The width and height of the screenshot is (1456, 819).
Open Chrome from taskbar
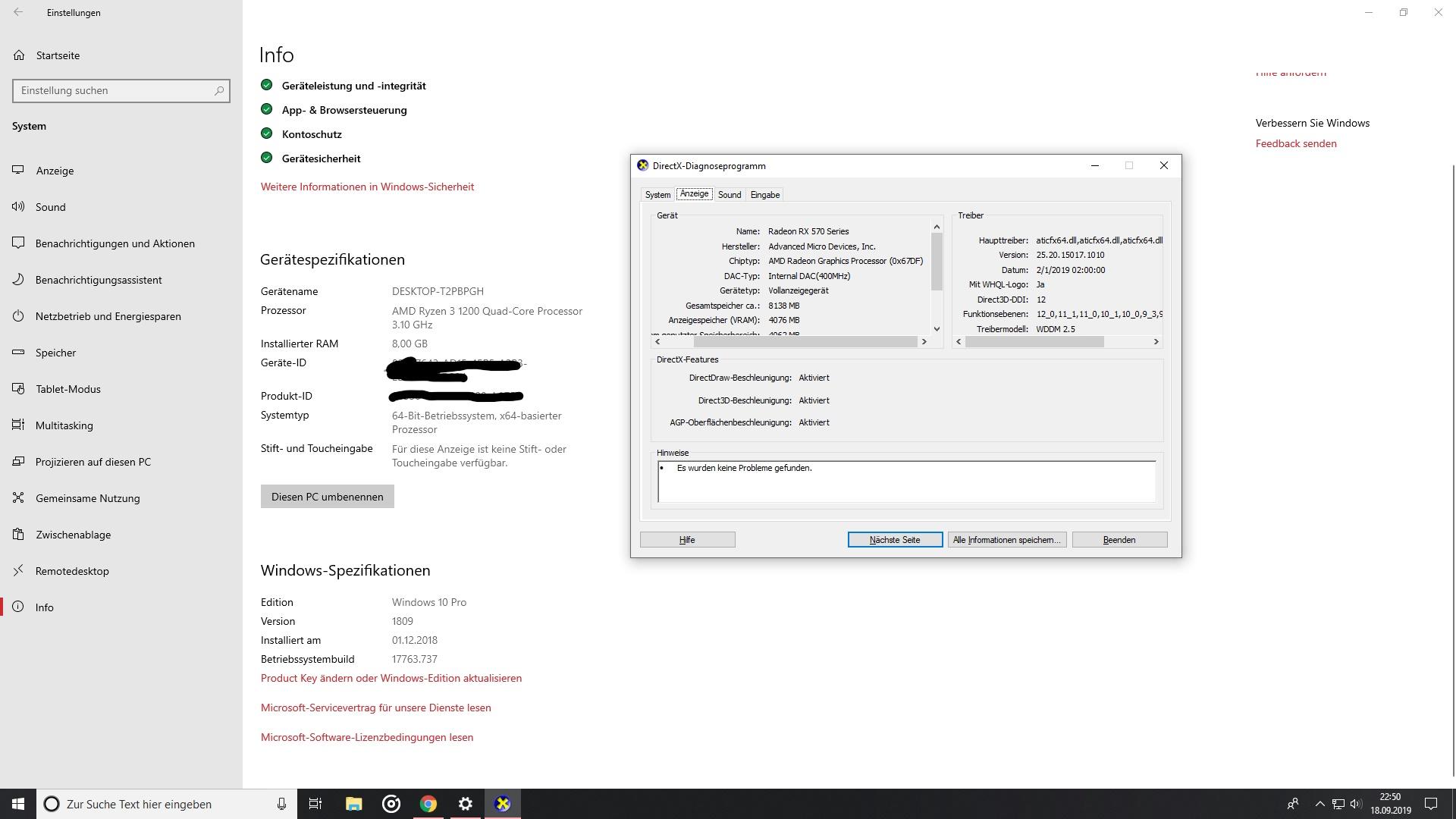pyautogui.click(x=428, y=804)
